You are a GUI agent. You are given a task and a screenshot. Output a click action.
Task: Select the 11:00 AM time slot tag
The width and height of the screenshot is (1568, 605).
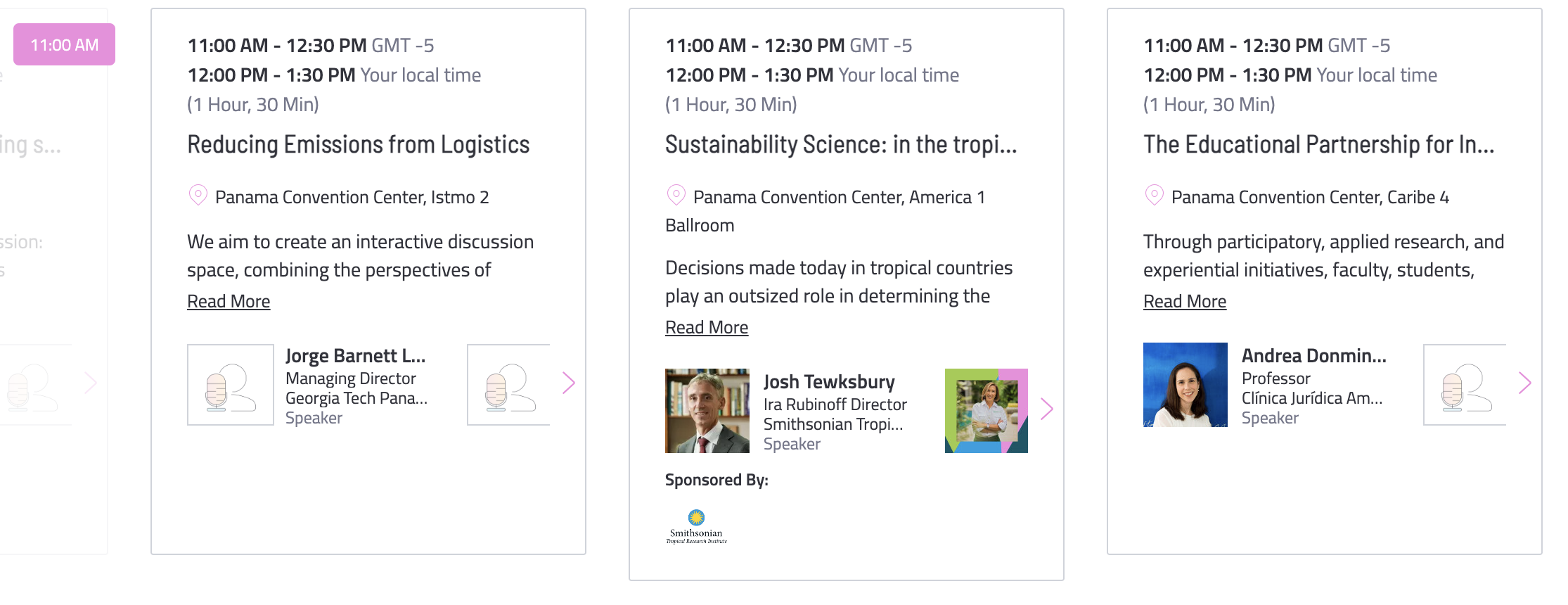65,44
